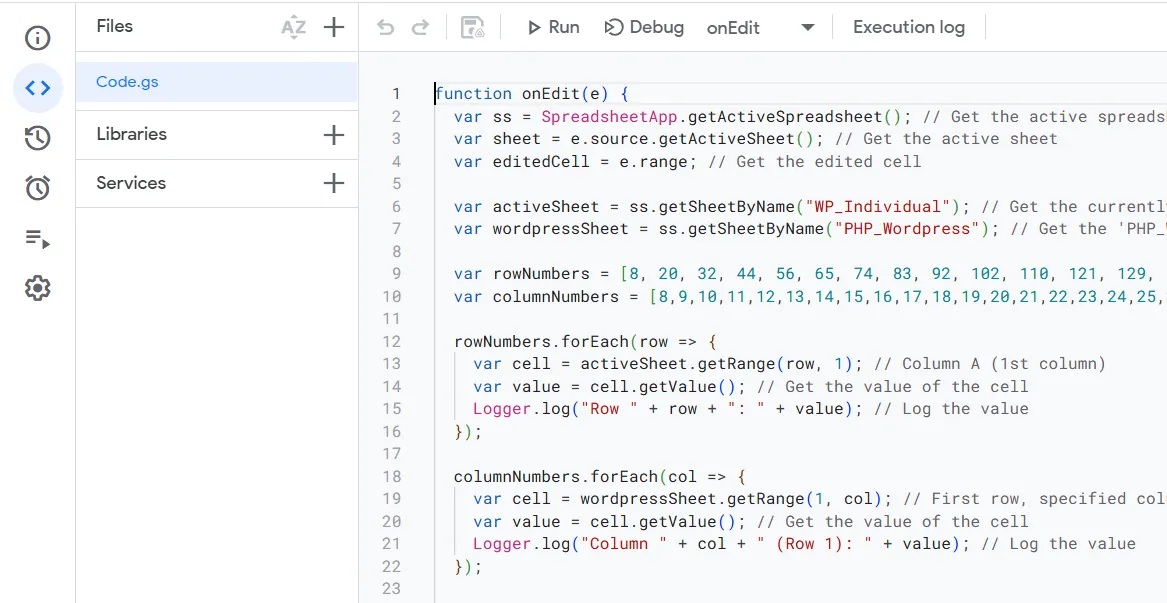Viewport: 1167px width, 603px height.
Task: Run the onEdit function
Action: coord(552,27)
